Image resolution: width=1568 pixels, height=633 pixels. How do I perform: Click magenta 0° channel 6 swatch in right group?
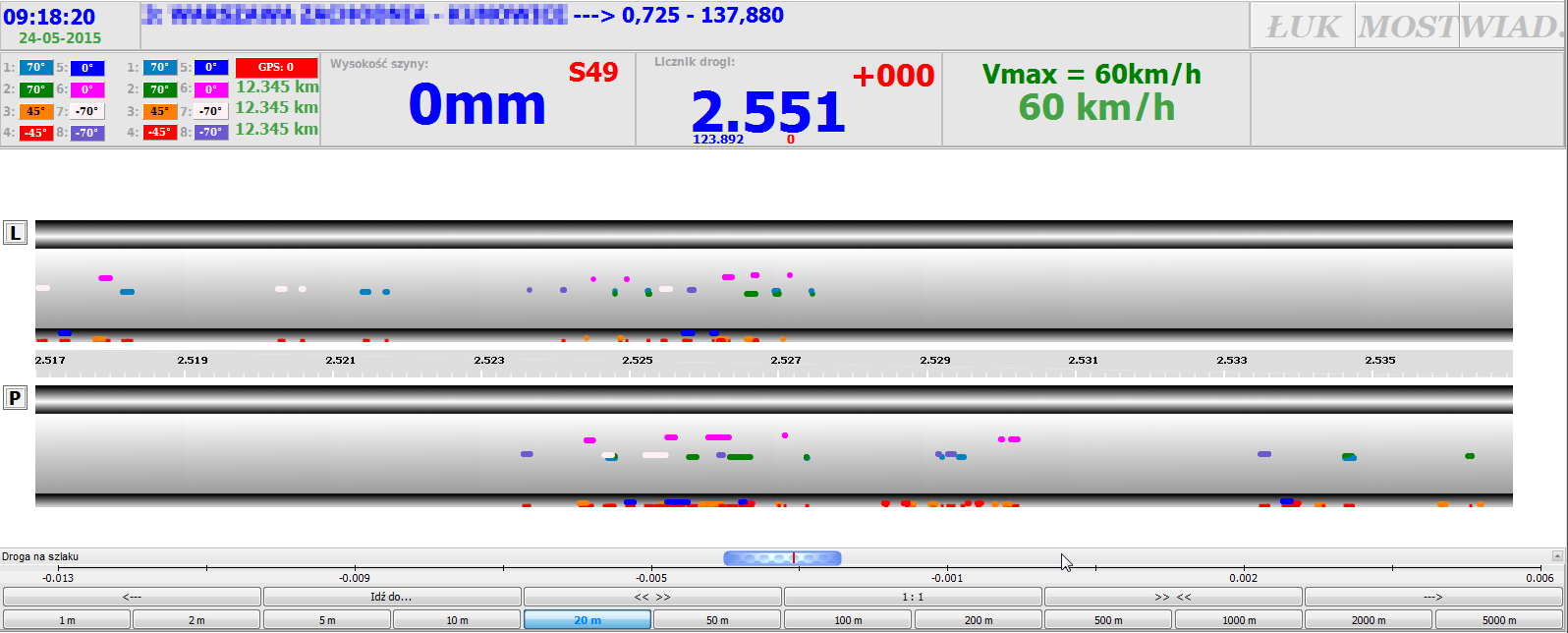click(x=210, y=89)
